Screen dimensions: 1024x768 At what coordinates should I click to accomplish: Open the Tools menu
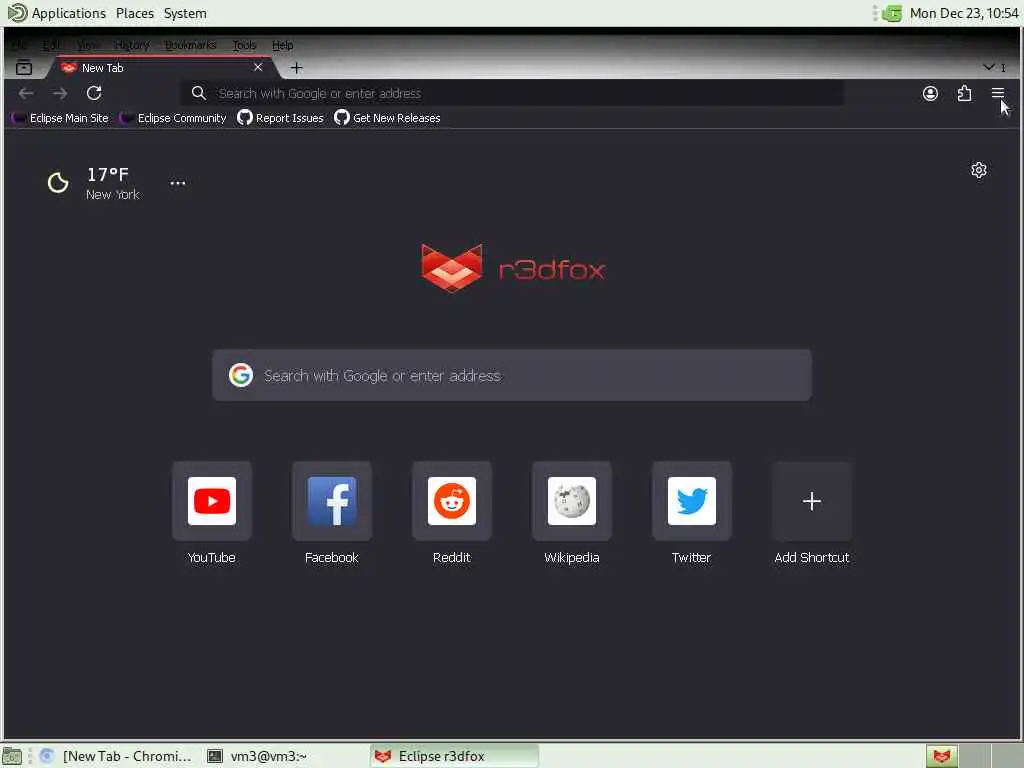click(x=244, y=45)
